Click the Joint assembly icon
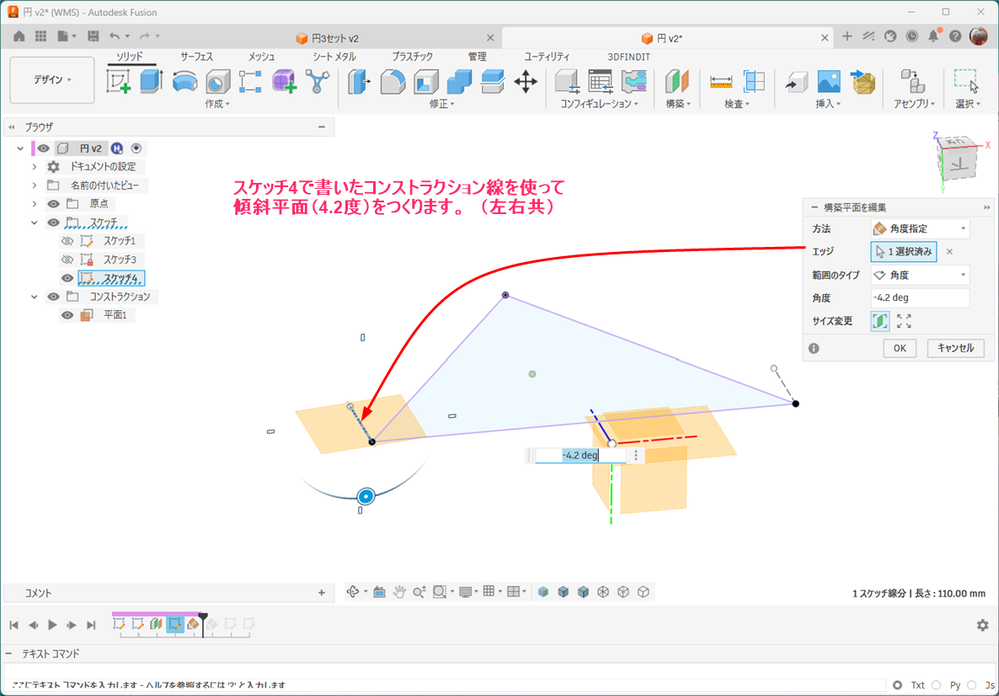 (x=913, y=82)
